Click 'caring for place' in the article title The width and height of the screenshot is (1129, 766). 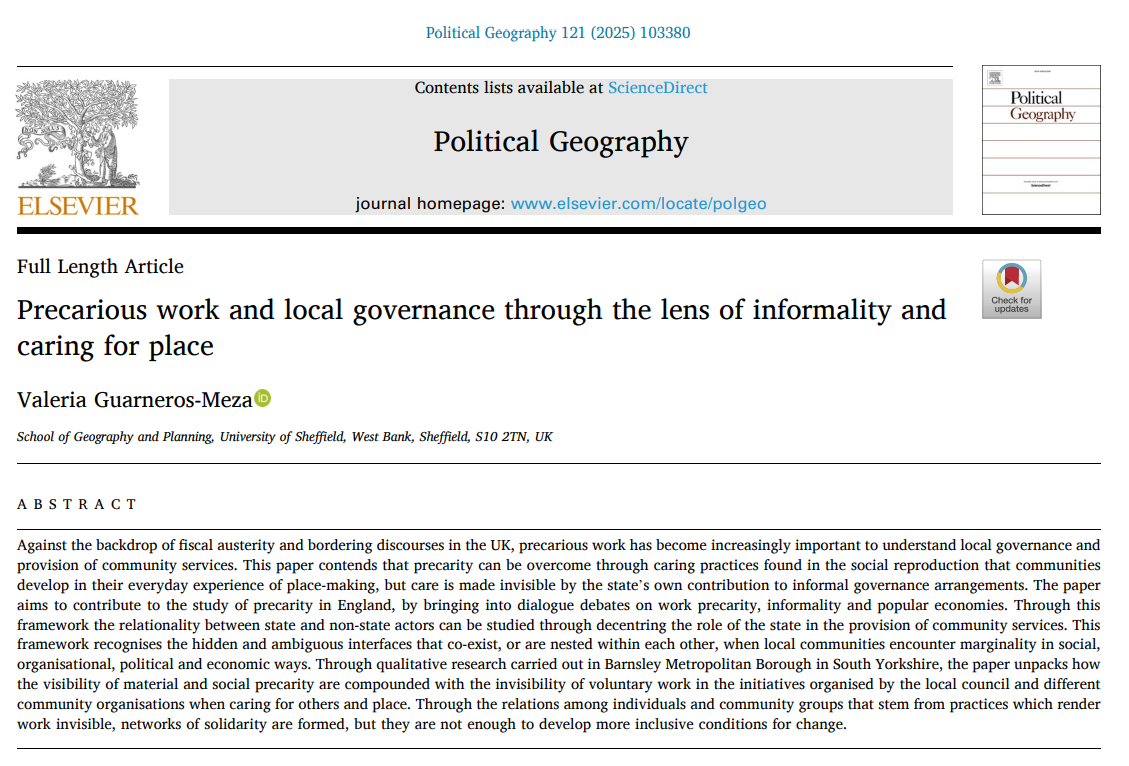click(115, 346)
